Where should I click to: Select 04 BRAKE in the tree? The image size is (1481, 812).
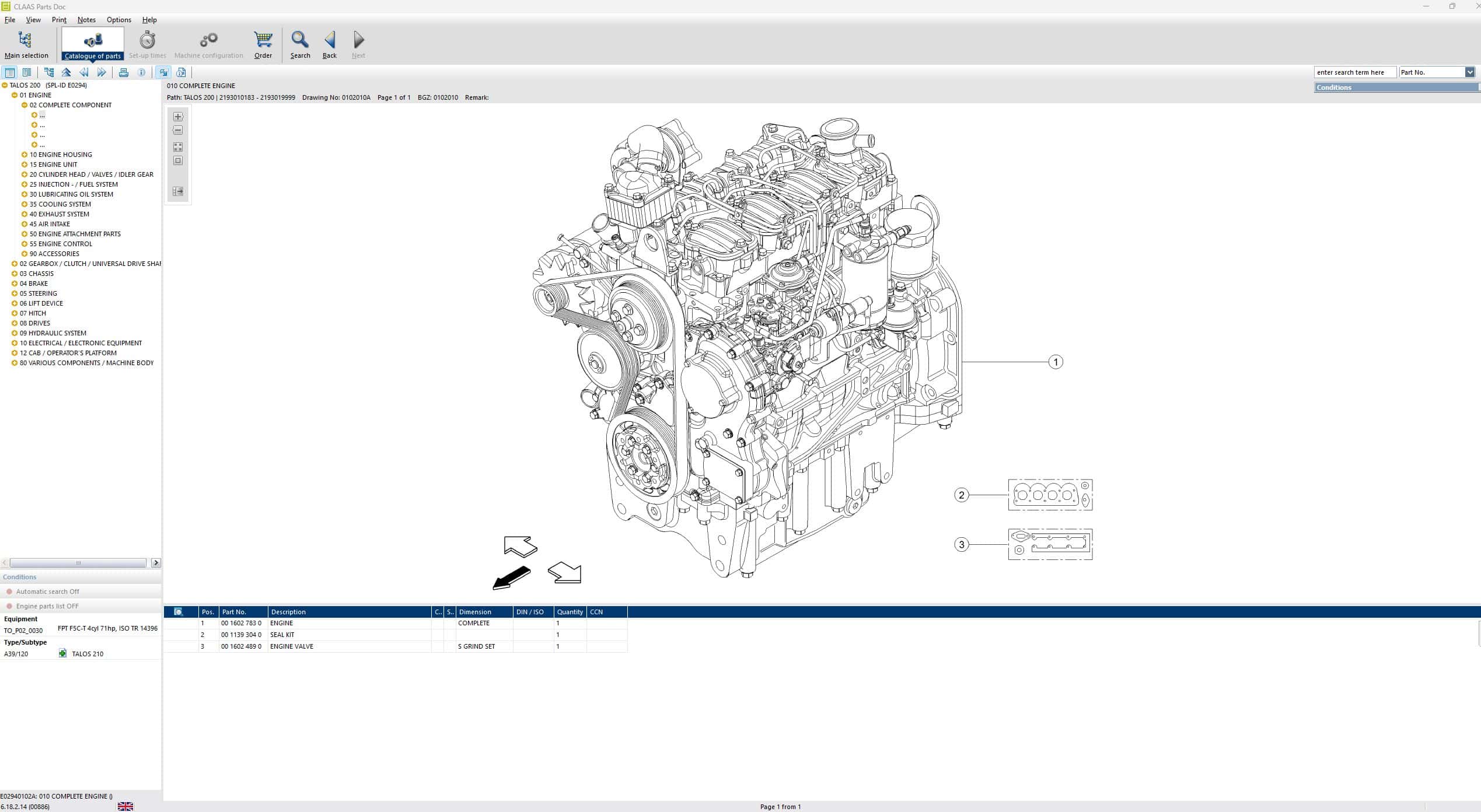click(34, 283)
